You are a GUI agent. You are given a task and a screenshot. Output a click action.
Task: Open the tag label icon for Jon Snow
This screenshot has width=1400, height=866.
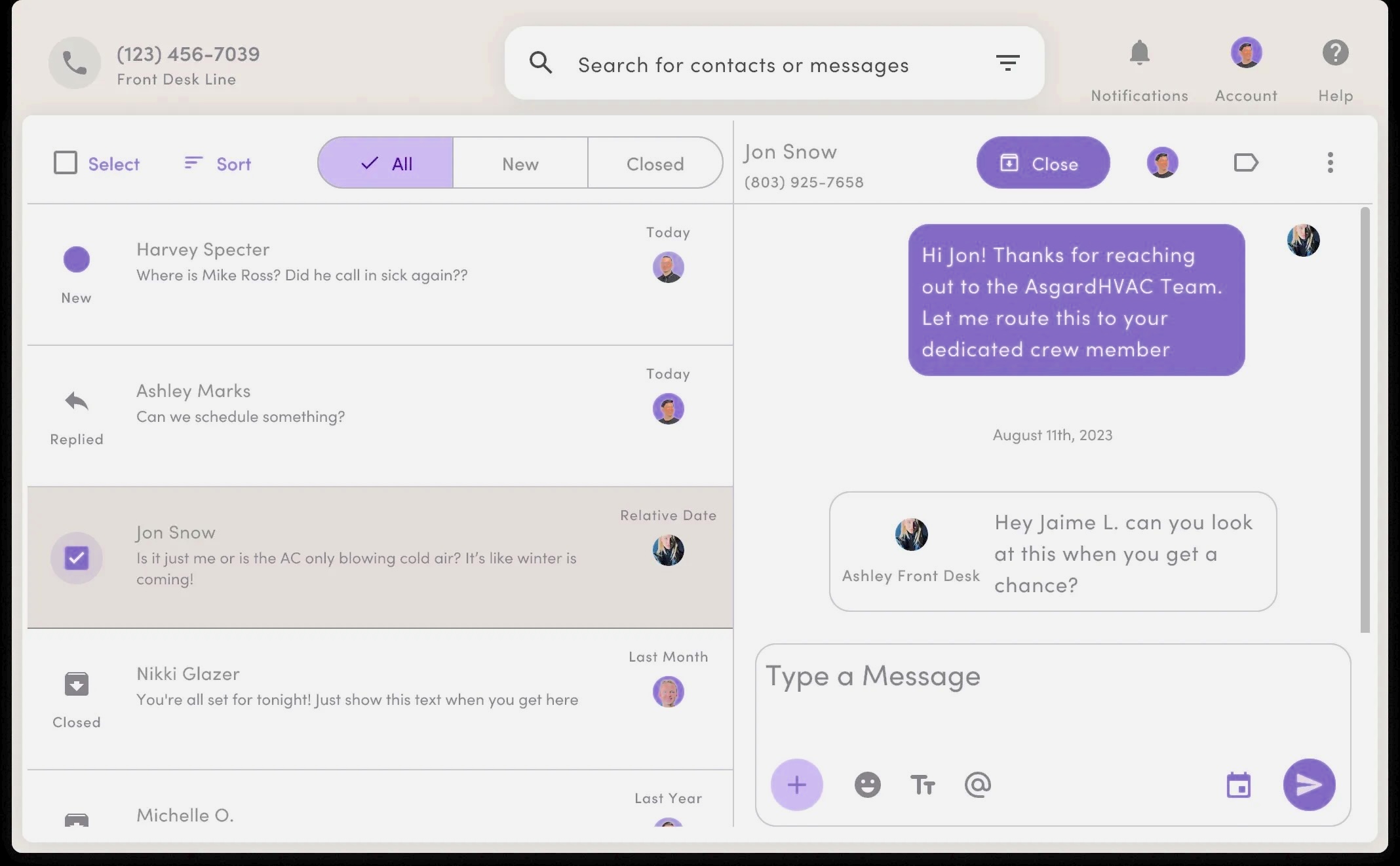tap(1246, 162)
